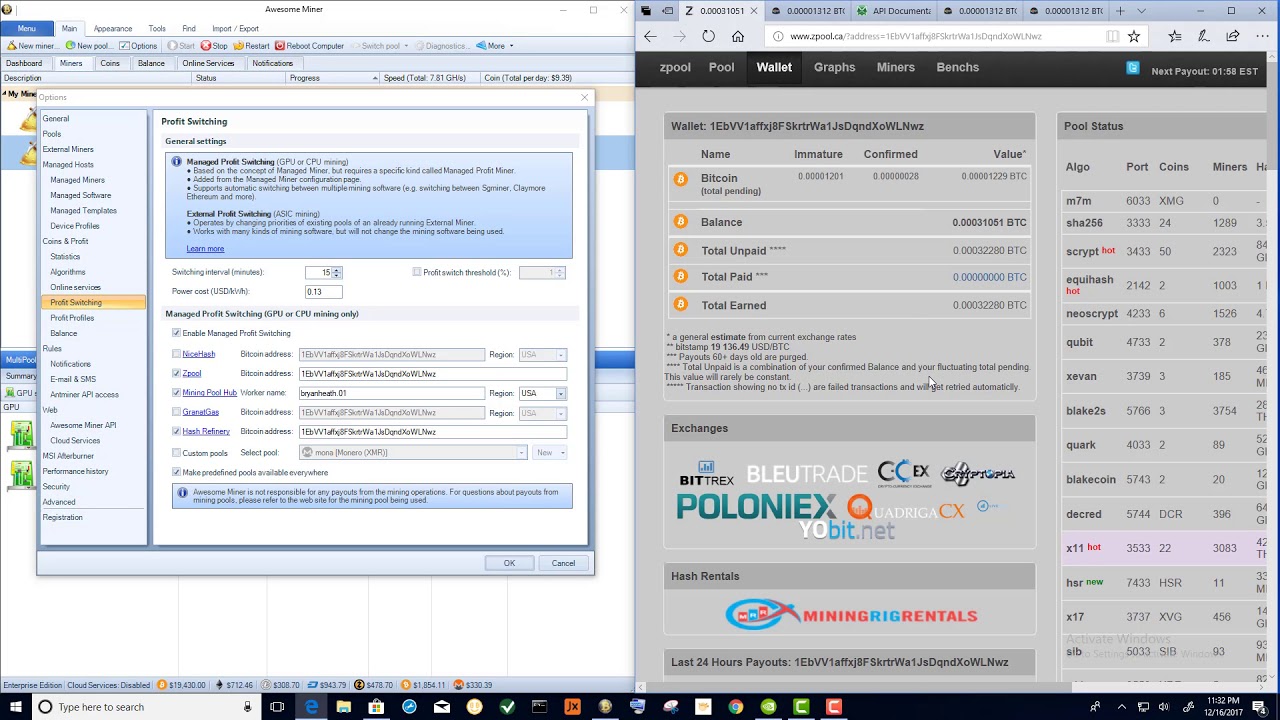Open Chrome from the Windows taskbar
The image size is (1280, 720).
(x=736, y=707)
